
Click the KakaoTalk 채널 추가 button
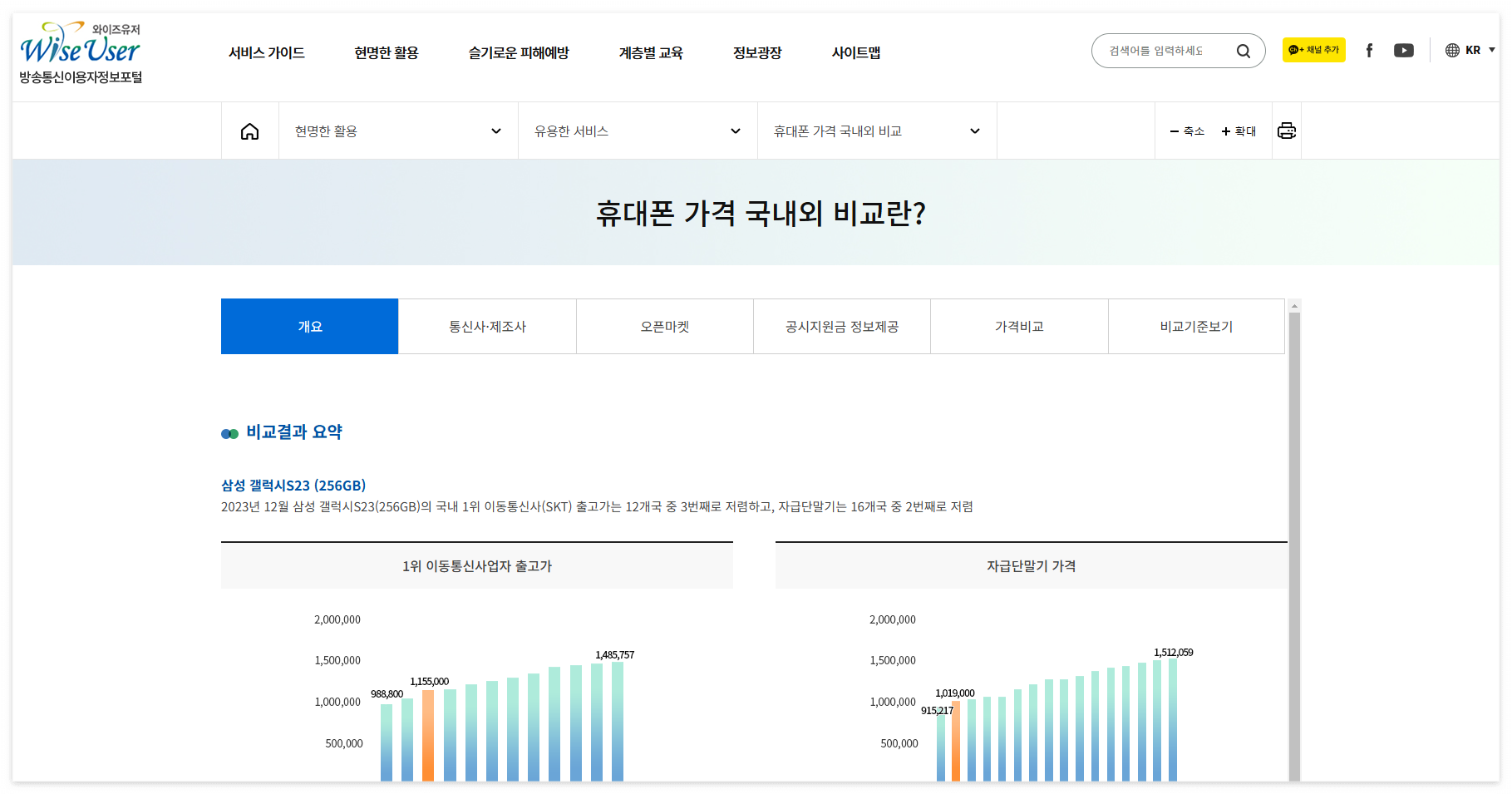pyautogui.click(x=1314, y=50)
